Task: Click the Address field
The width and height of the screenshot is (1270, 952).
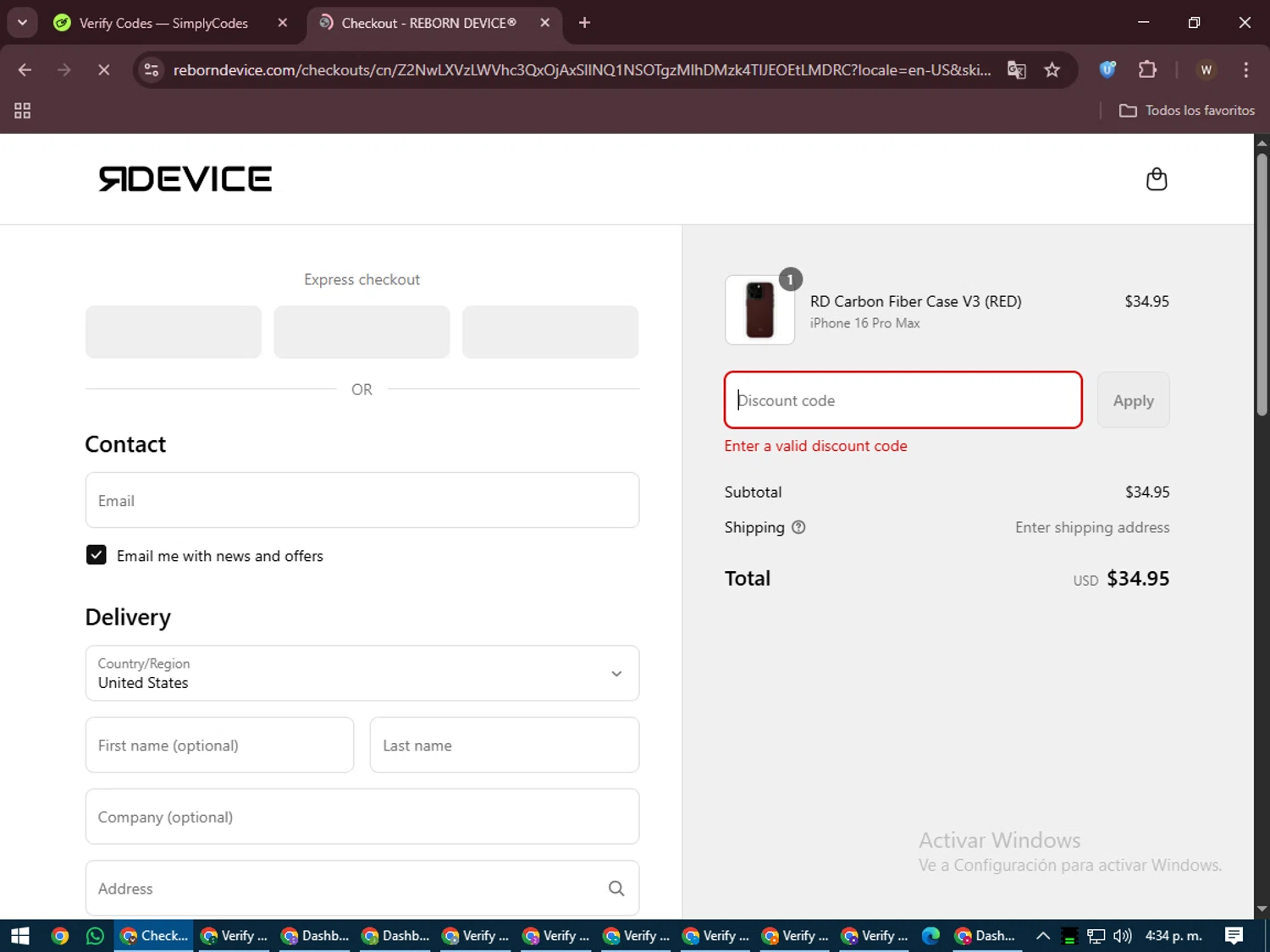Action: point(362,888)
